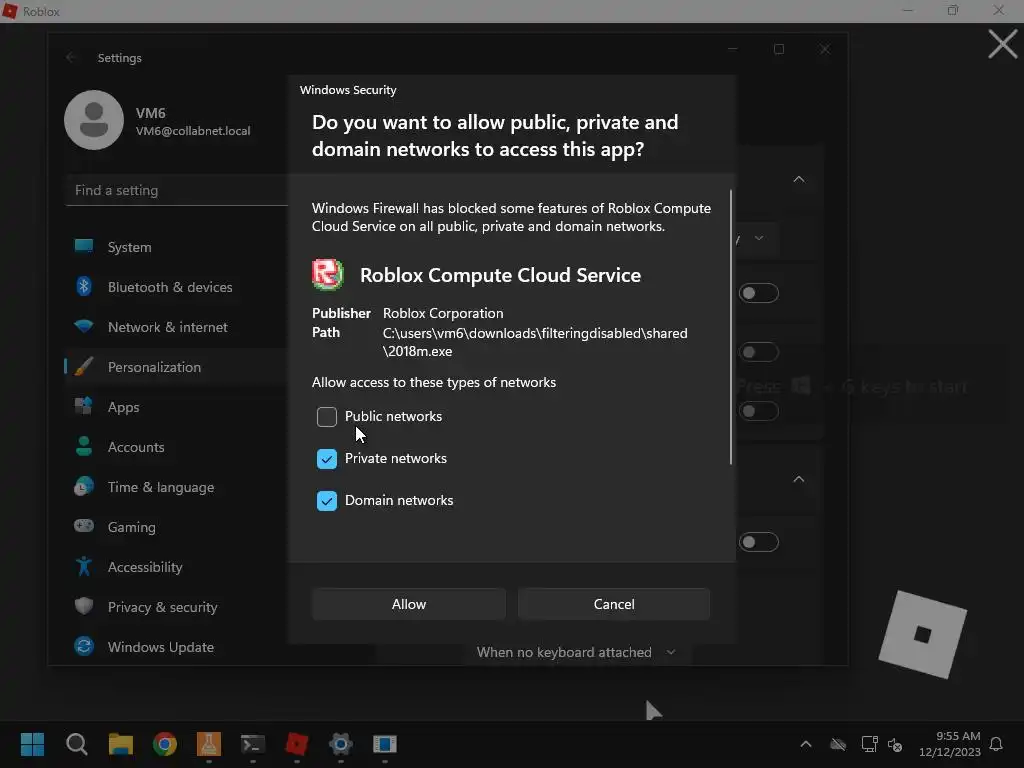Collapse the upper section chevron
The height and width of the screenshot is (768, 1024).
[x=799, y=179]
